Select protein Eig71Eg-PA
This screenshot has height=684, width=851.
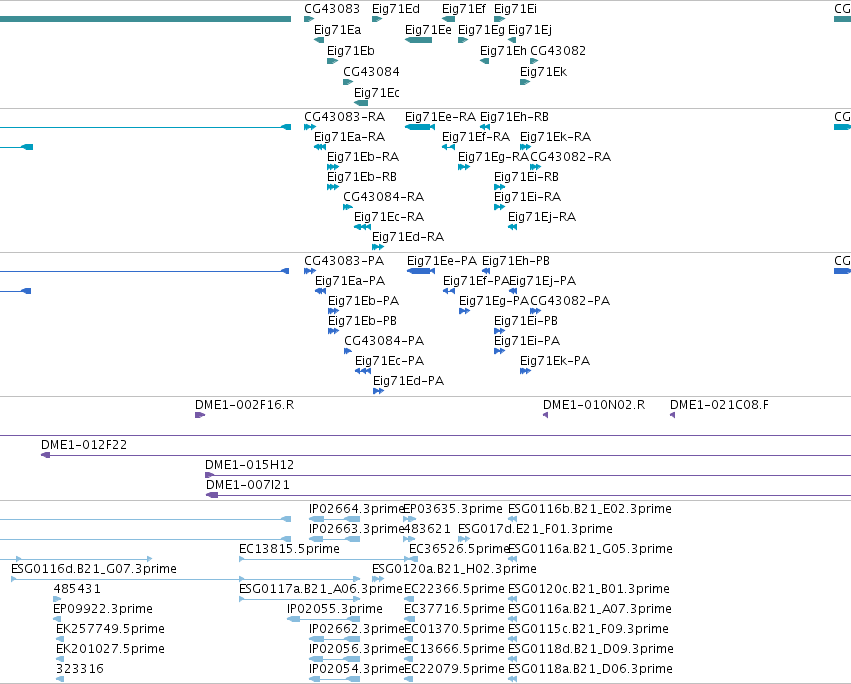coord(493,301)
